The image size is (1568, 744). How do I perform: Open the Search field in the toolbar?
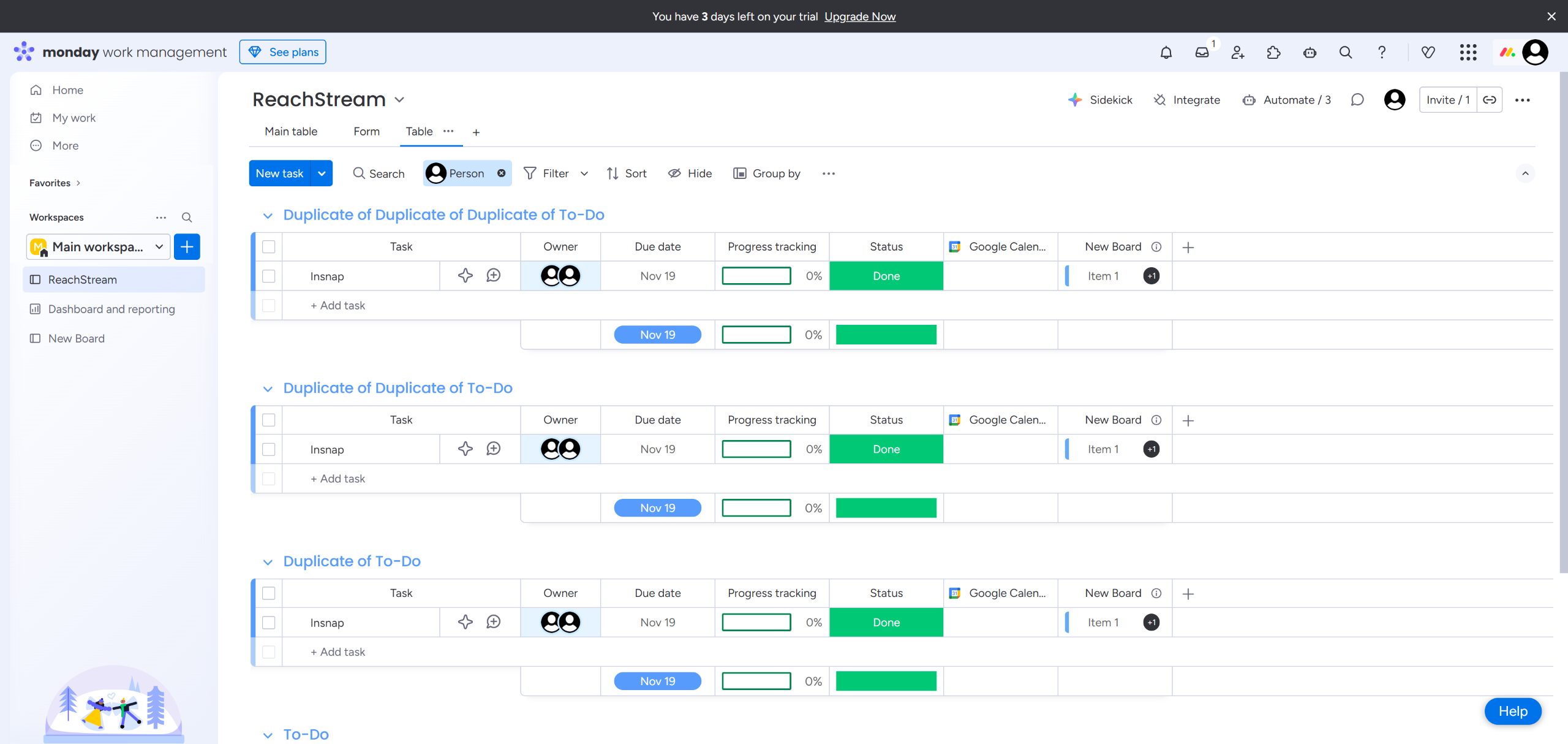coord(379,173)
